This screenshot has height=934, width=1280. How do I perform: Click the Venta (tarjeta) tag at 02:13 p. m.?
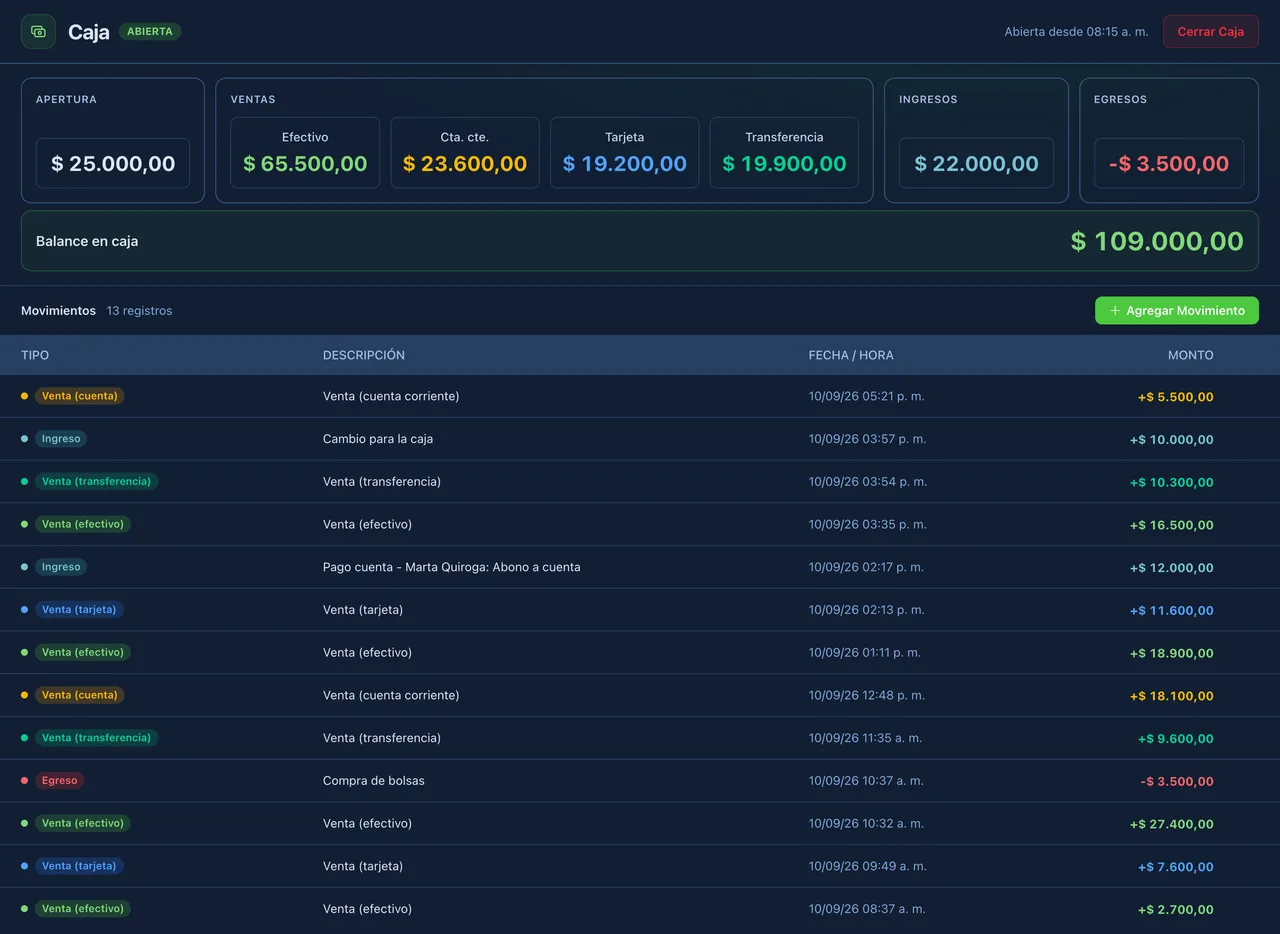tap(79, 609)
